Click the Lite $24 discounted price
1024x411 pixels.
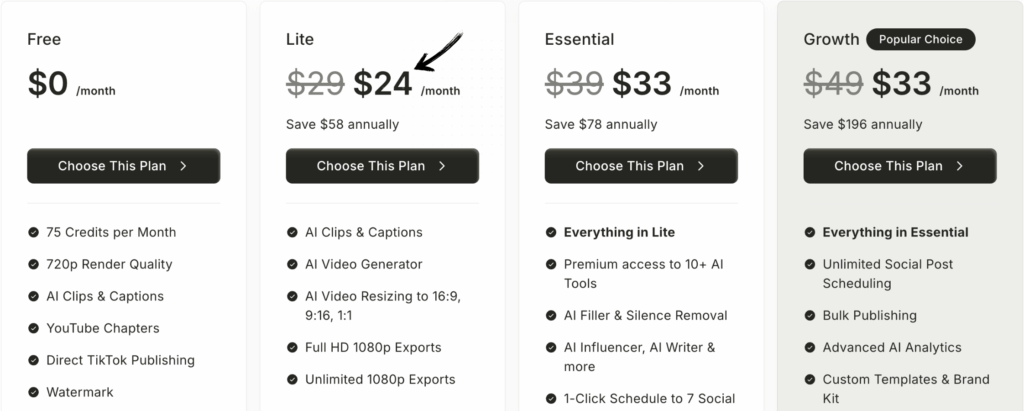[x=383, y=84]
